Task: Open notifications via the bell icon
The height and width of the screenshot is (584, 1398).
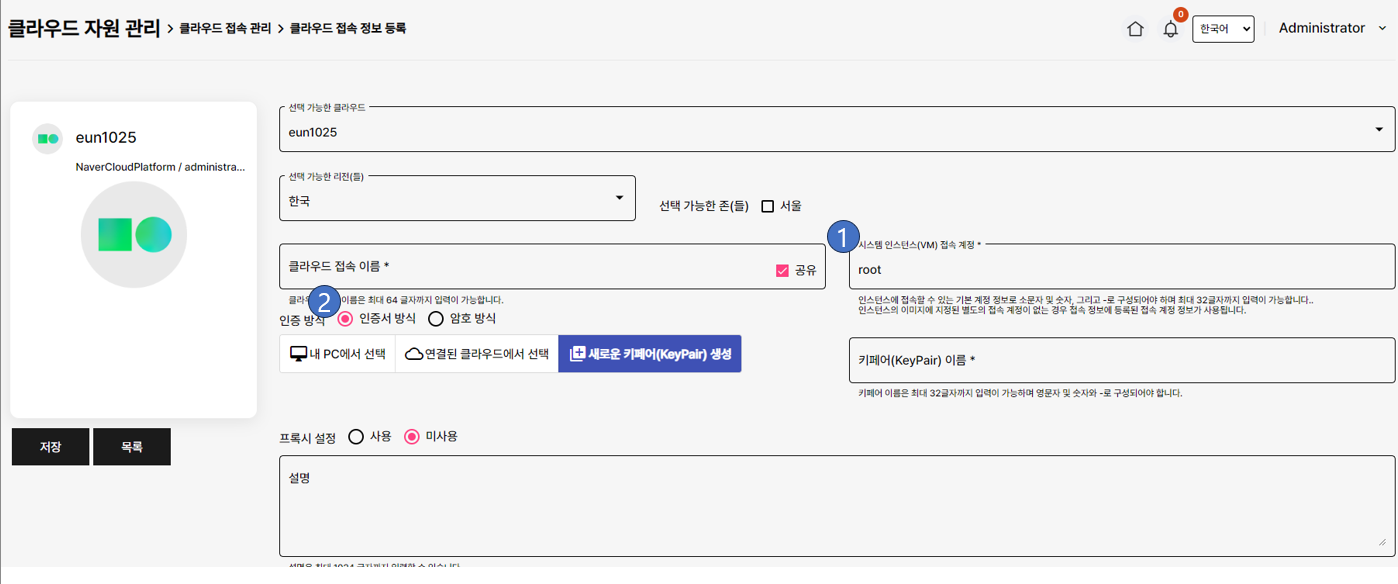Action: coord(1170,30)
